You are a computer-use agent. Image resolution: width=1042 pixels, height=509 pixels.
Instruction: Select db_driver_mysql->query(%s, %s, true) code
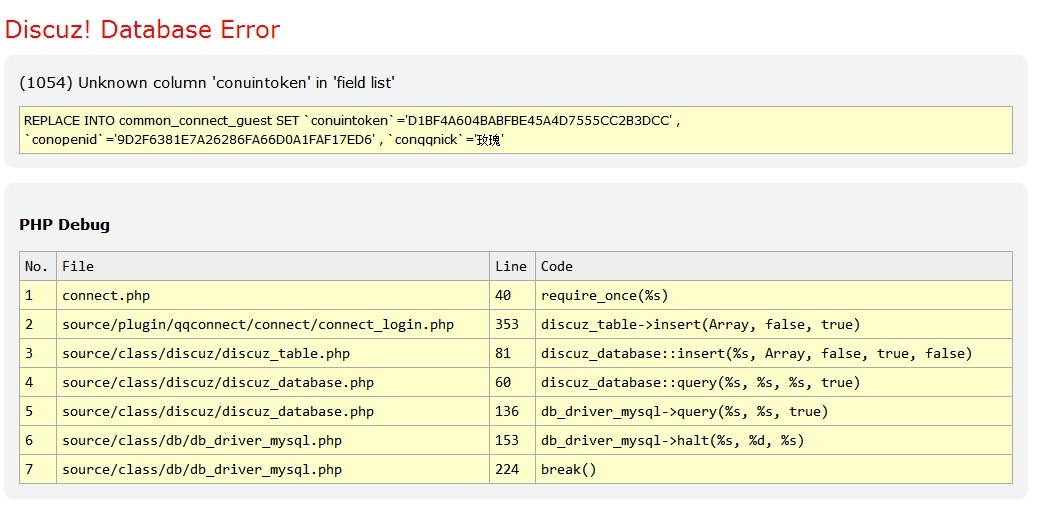tap(684, 411)
